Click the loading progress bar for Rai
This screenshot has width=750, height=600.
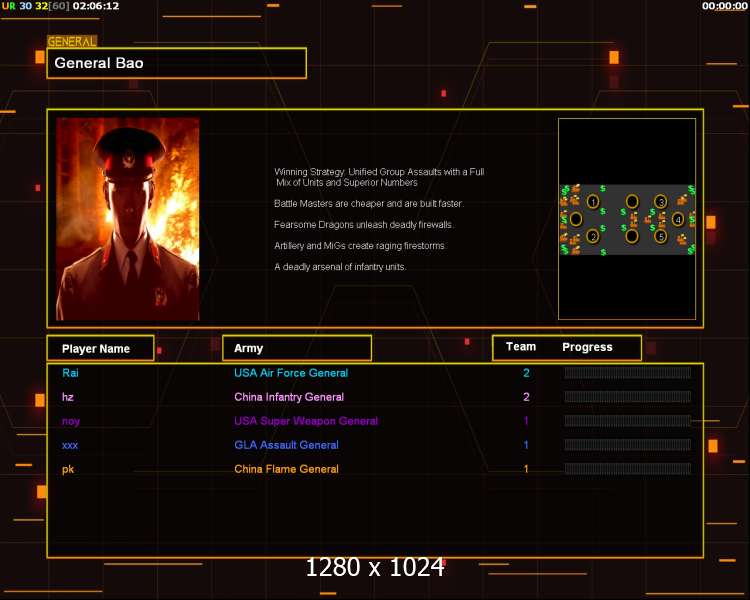click(628, 373)
